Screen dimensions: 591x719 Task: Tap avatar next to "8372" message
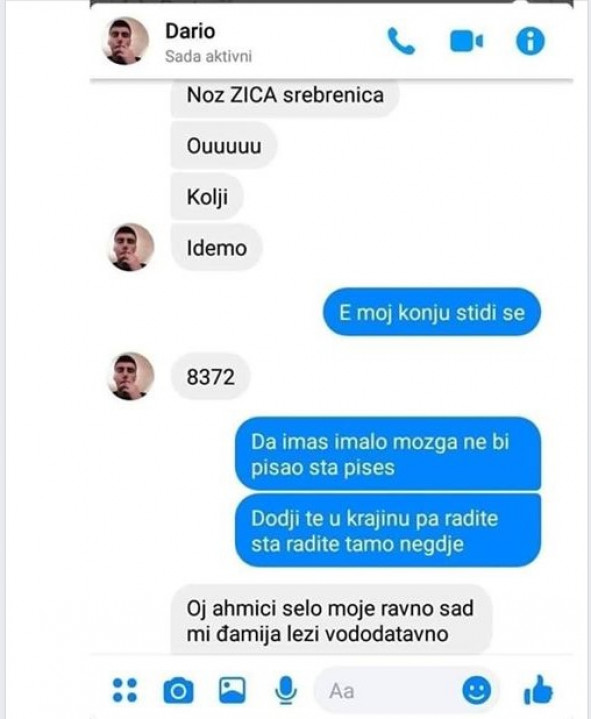pos(130,376)
